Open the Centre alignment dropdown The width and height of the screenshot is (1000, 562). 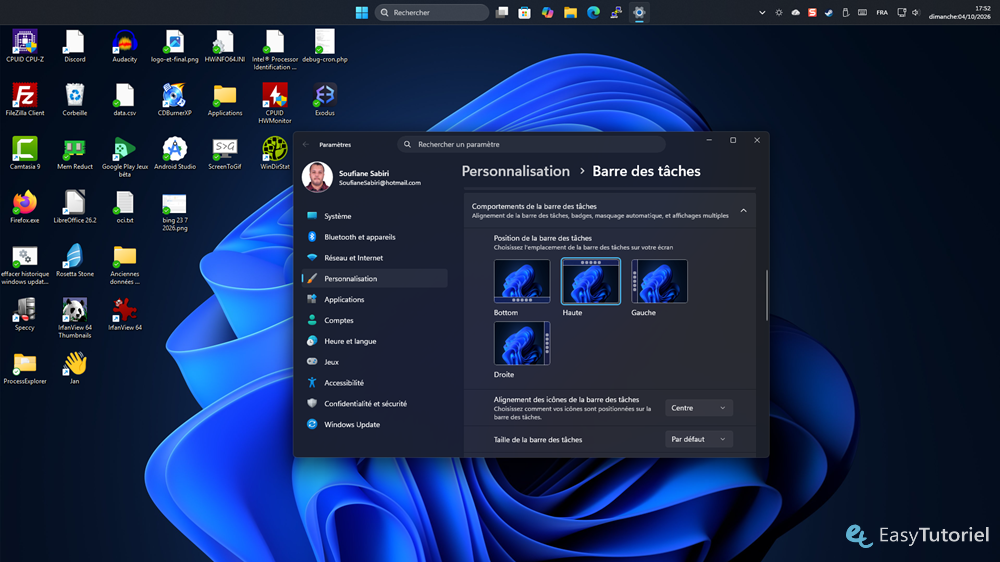pos(698,408)
